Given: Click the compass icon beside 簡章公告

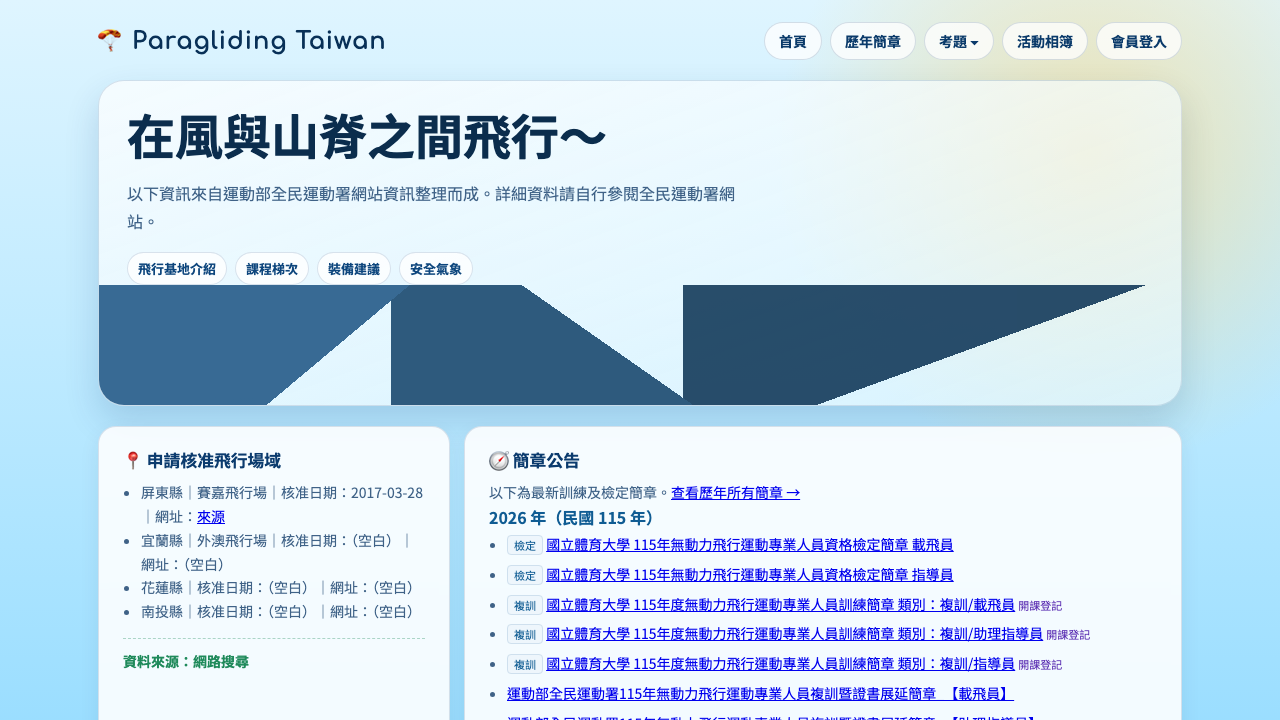Looking at the screenshot, I should [499, 461].
